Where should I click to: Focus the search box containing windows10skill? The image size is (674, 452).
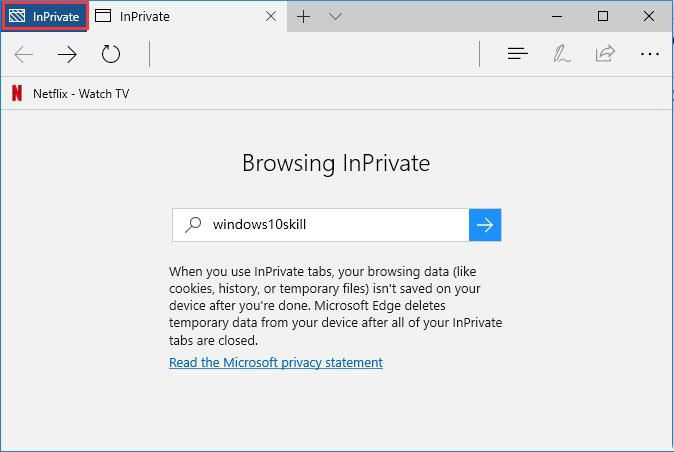tap(321, 225)
